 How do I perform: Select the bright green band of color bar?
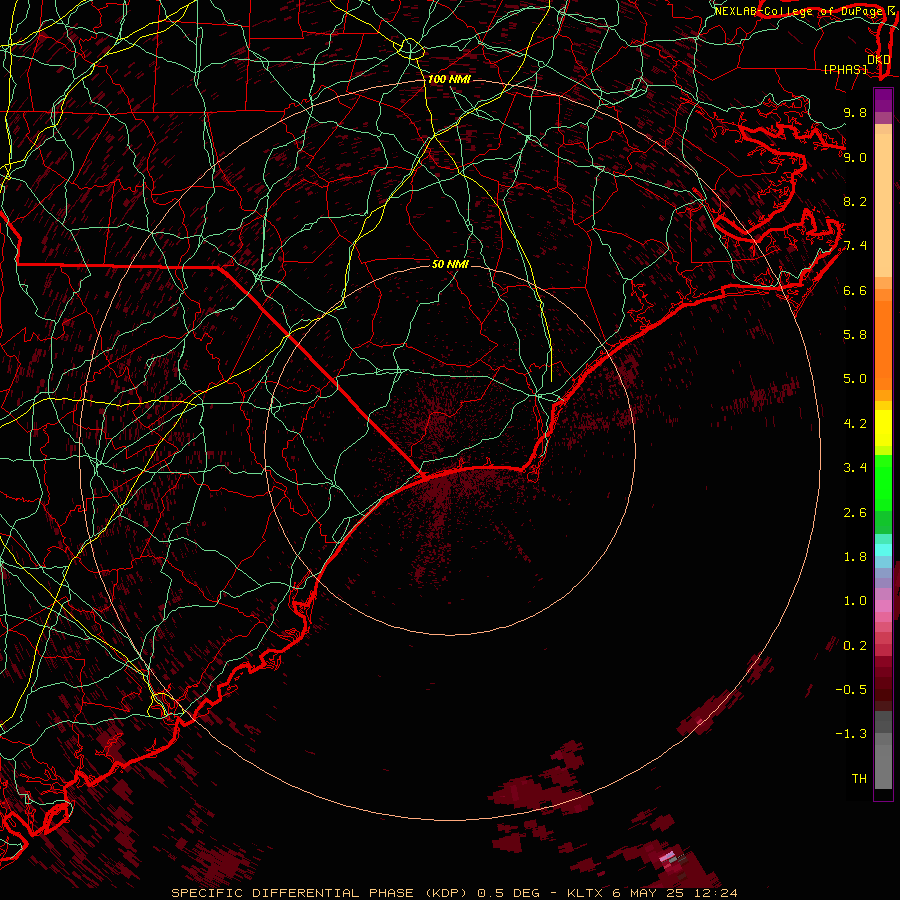pos(883,483)
